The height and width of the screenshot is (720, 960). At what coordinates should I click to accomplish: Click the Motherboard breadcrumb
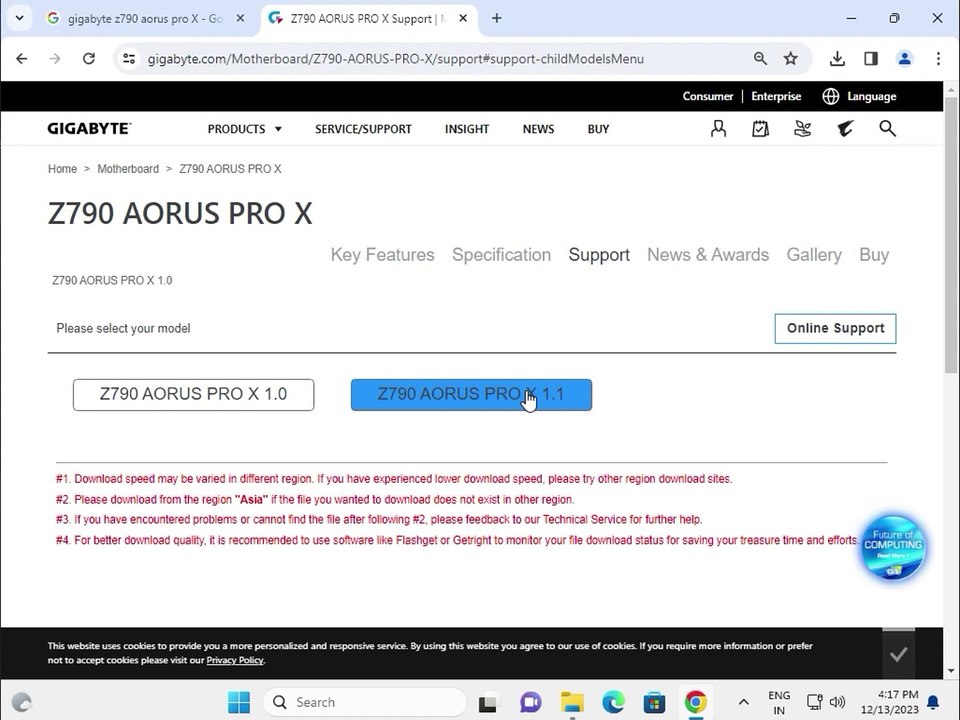click(128, 169)
